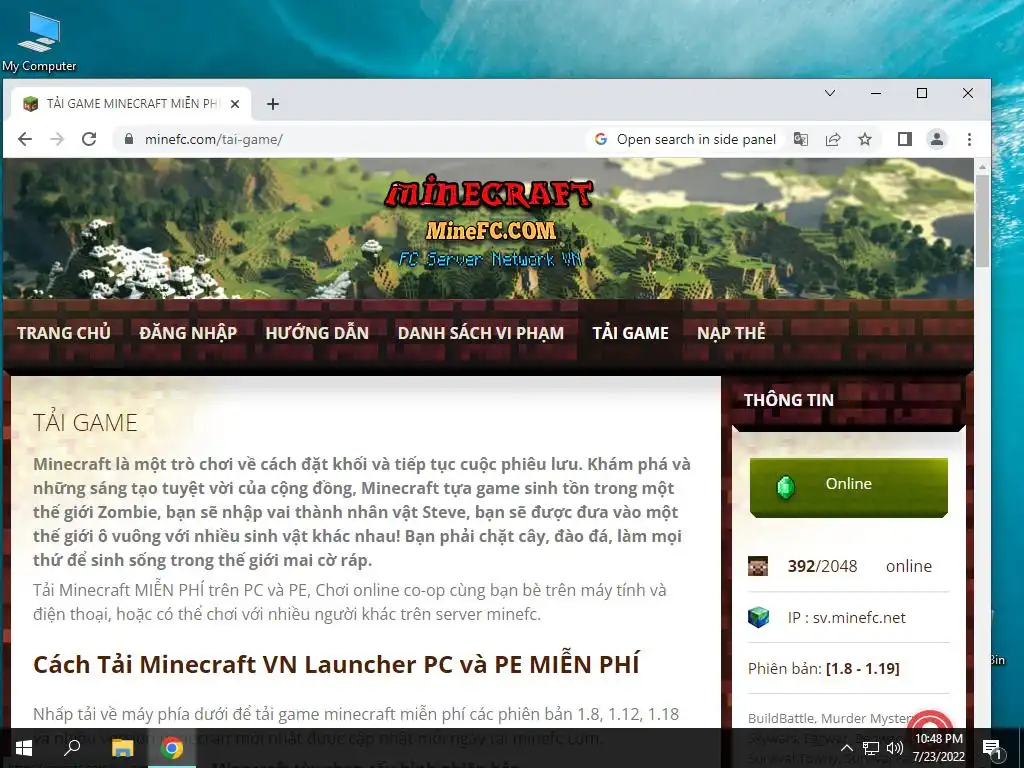This screenshot has width=1024, height=768.
Task: Open My Computer desktop icon
Action: tap(39, 42)
